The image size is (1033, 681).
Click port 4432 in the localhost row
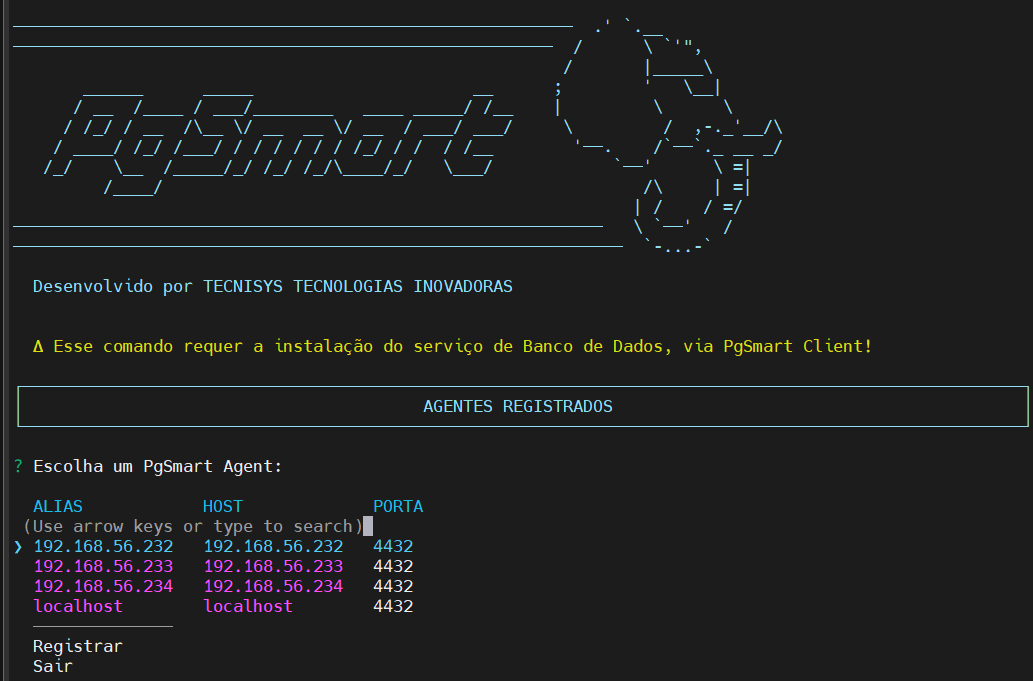[393, 606]
